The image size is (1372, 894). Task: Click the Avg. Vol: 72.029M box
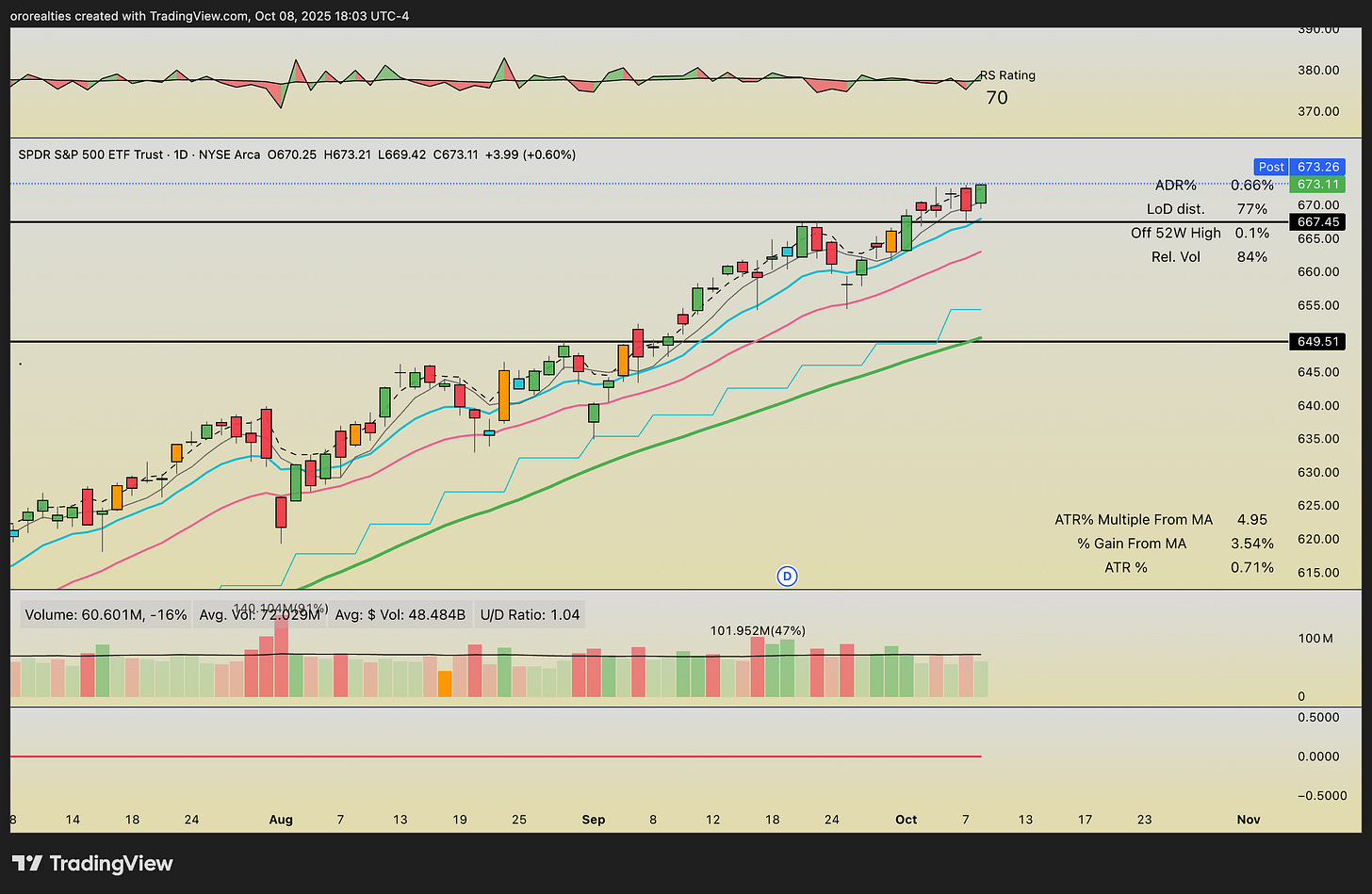pyautogui.click(x=259, y=615)
